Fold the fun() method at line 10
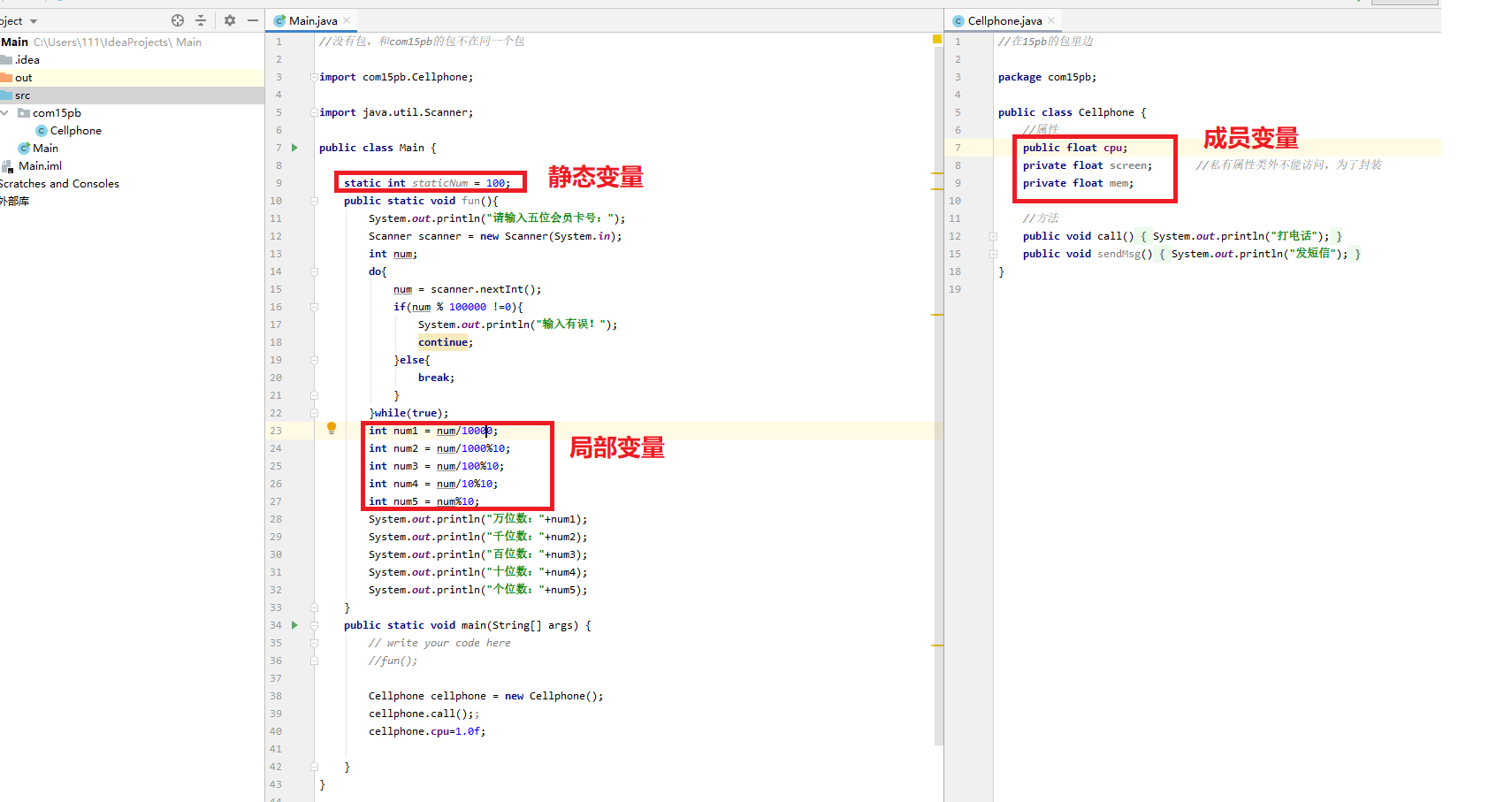This screenshot has height=802, width=1512. click(x=314, y=201)
